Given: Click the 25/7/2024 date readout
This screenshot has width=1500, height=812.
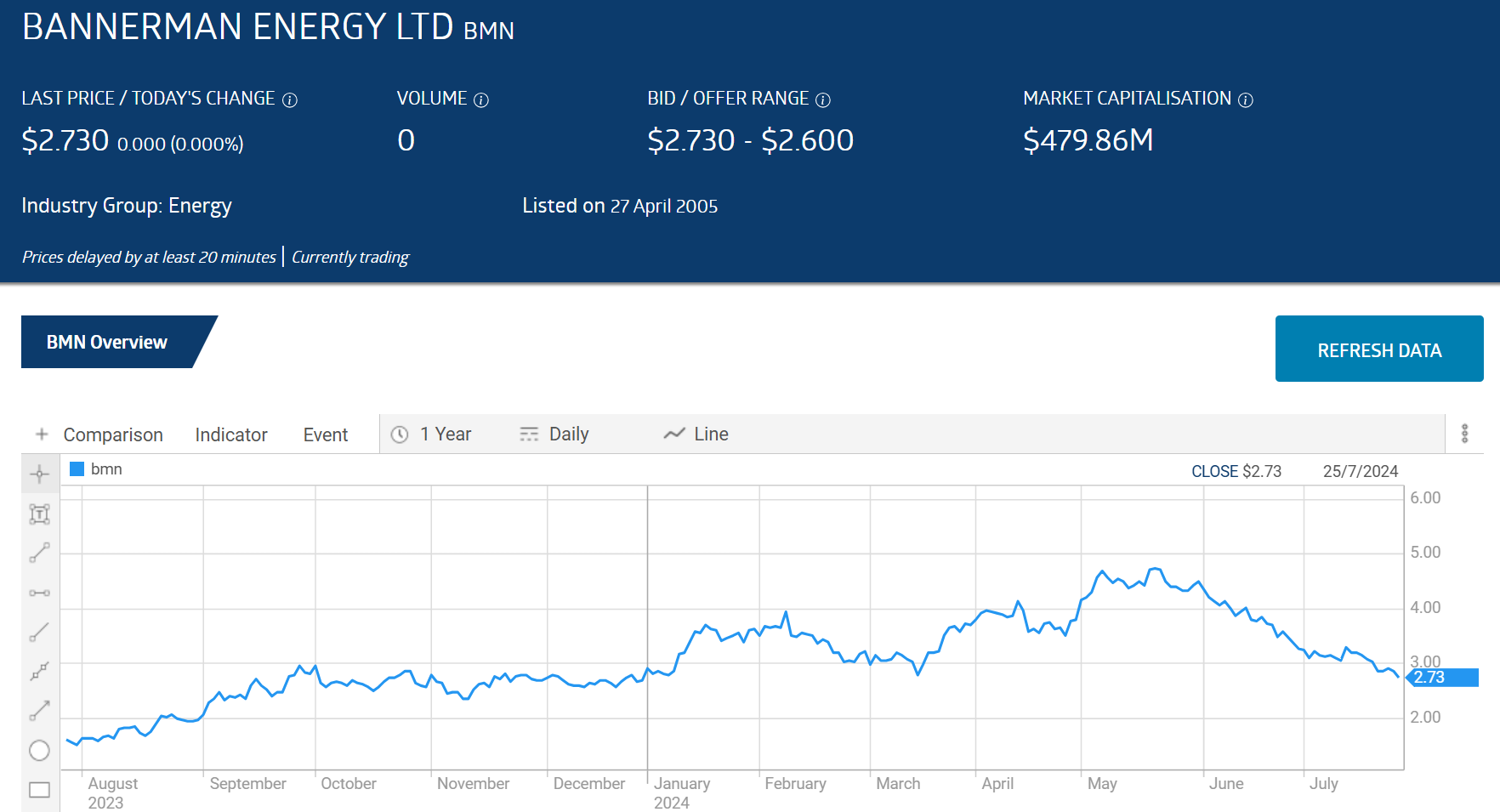Looking at the screenshot, I should (1361, 471).
